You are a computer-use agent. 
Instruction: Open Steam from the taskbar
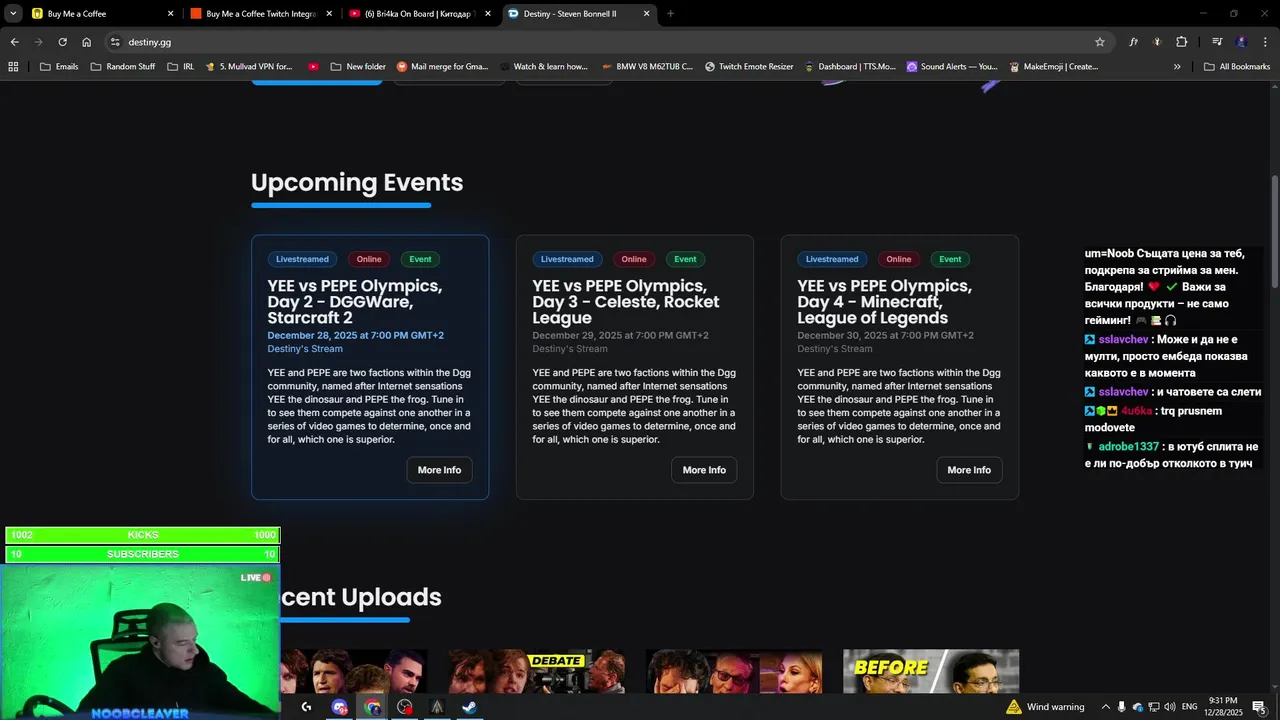click(469, 707)
